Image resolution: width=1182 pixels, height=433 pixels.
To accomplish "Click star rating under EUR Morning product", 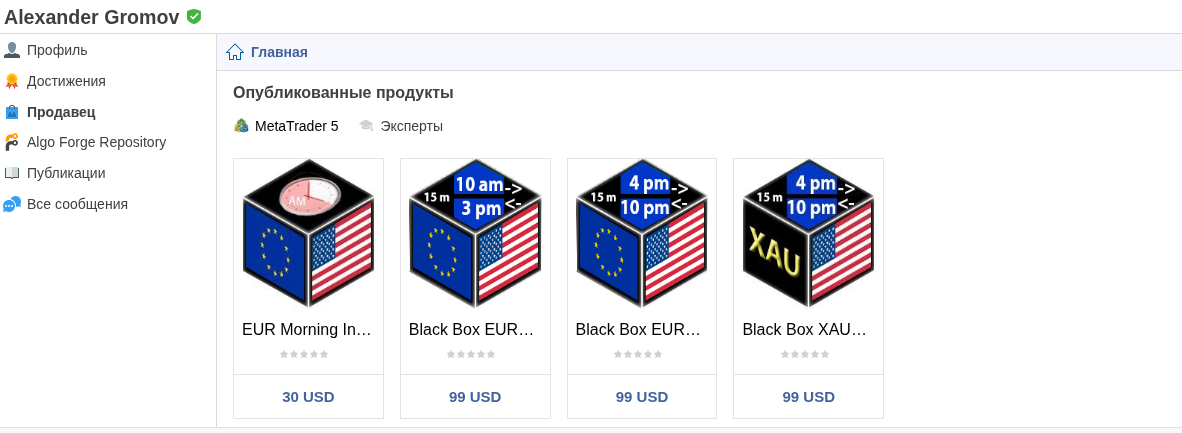I will pyautogui.click(x=304, y=354).
